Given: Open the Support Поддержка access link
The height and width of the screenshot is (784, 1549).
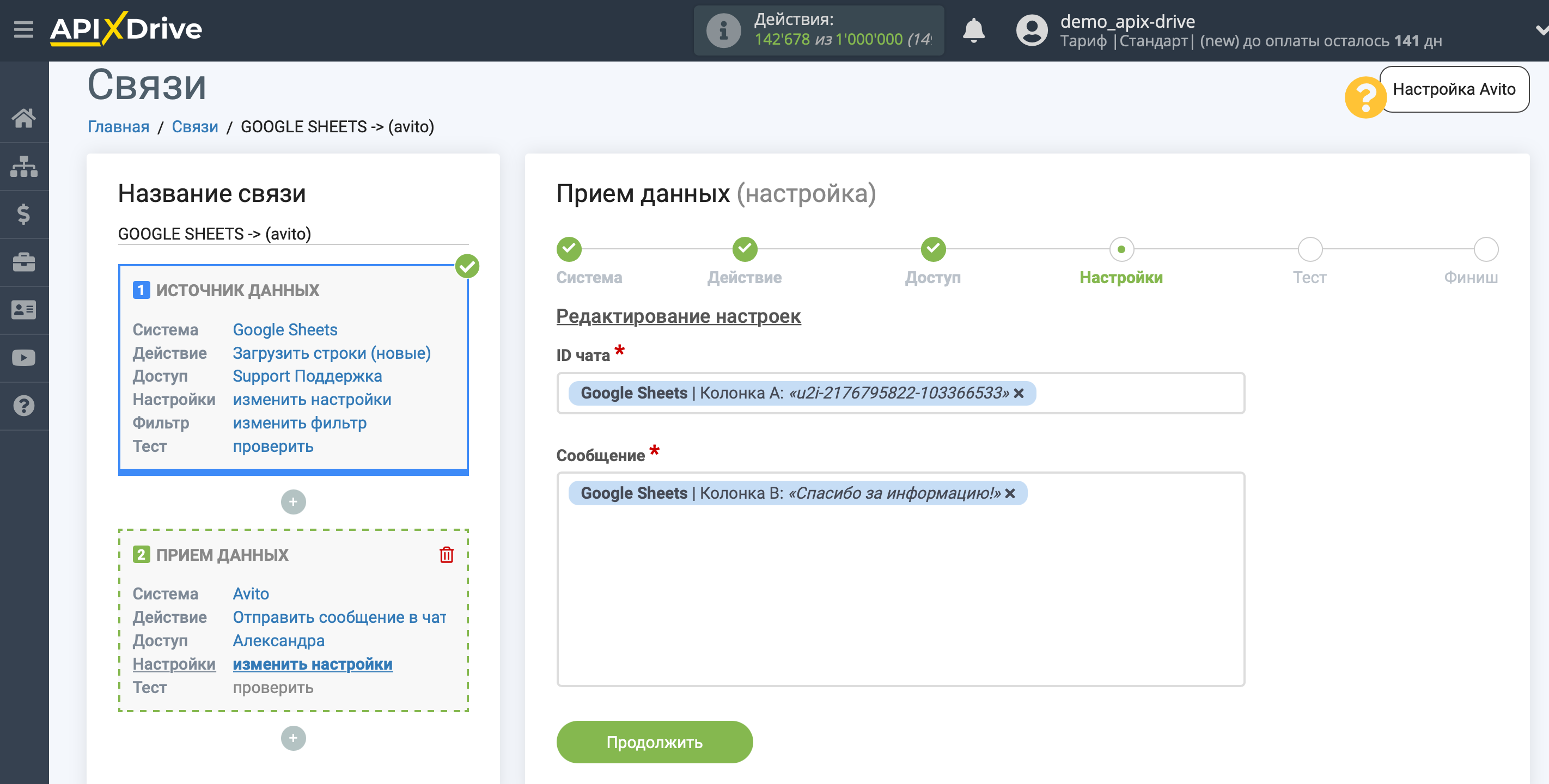Looking at the screenshot, I should click(x=307, y=376).
